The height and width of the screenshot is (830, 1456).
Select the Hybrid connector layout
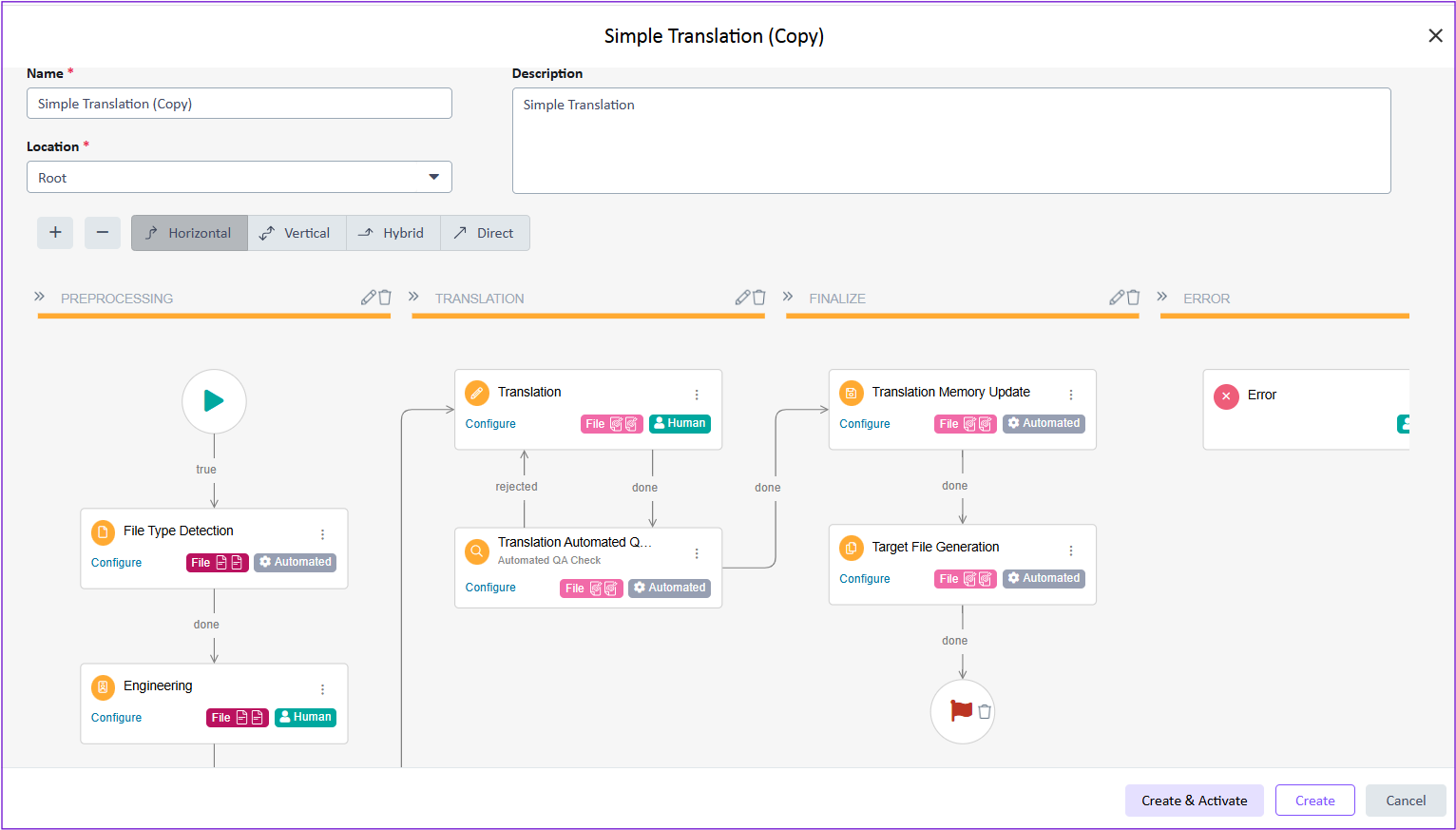[393, 233]
